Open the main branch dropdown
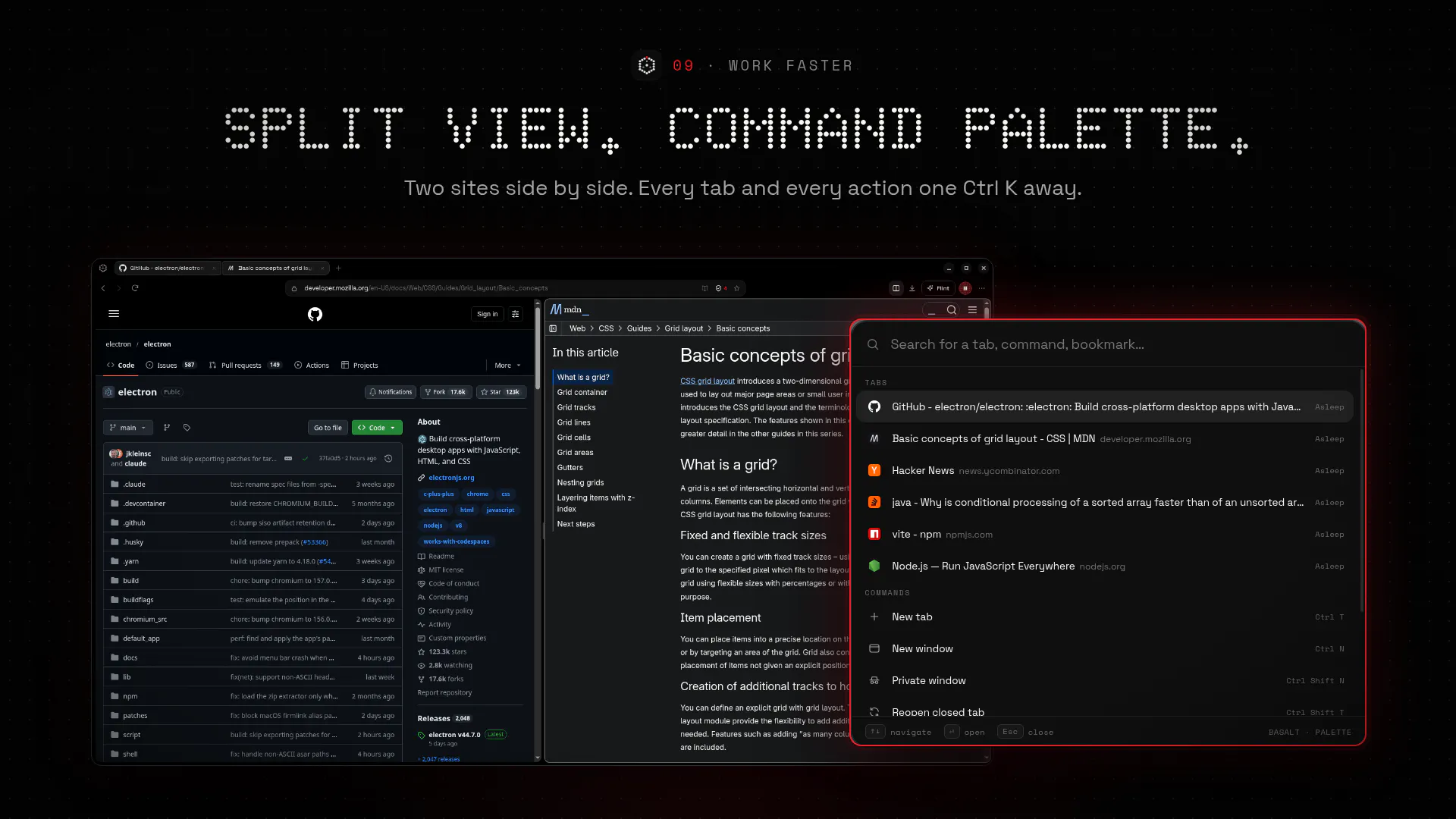This screenshot has width=1456, height=819. 128,428
